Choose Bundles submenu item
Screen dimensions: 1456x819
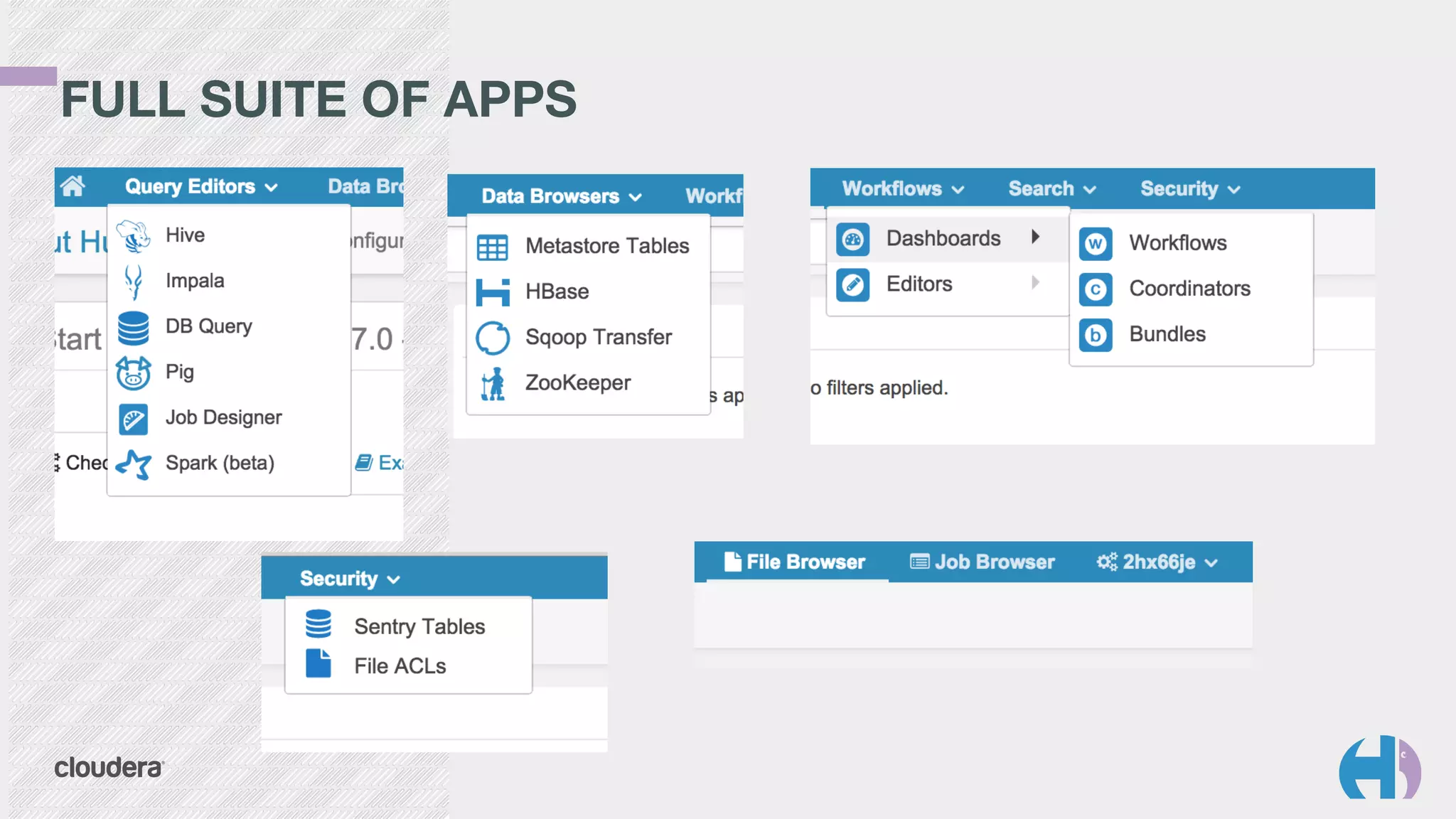[x=1192, y=334]
